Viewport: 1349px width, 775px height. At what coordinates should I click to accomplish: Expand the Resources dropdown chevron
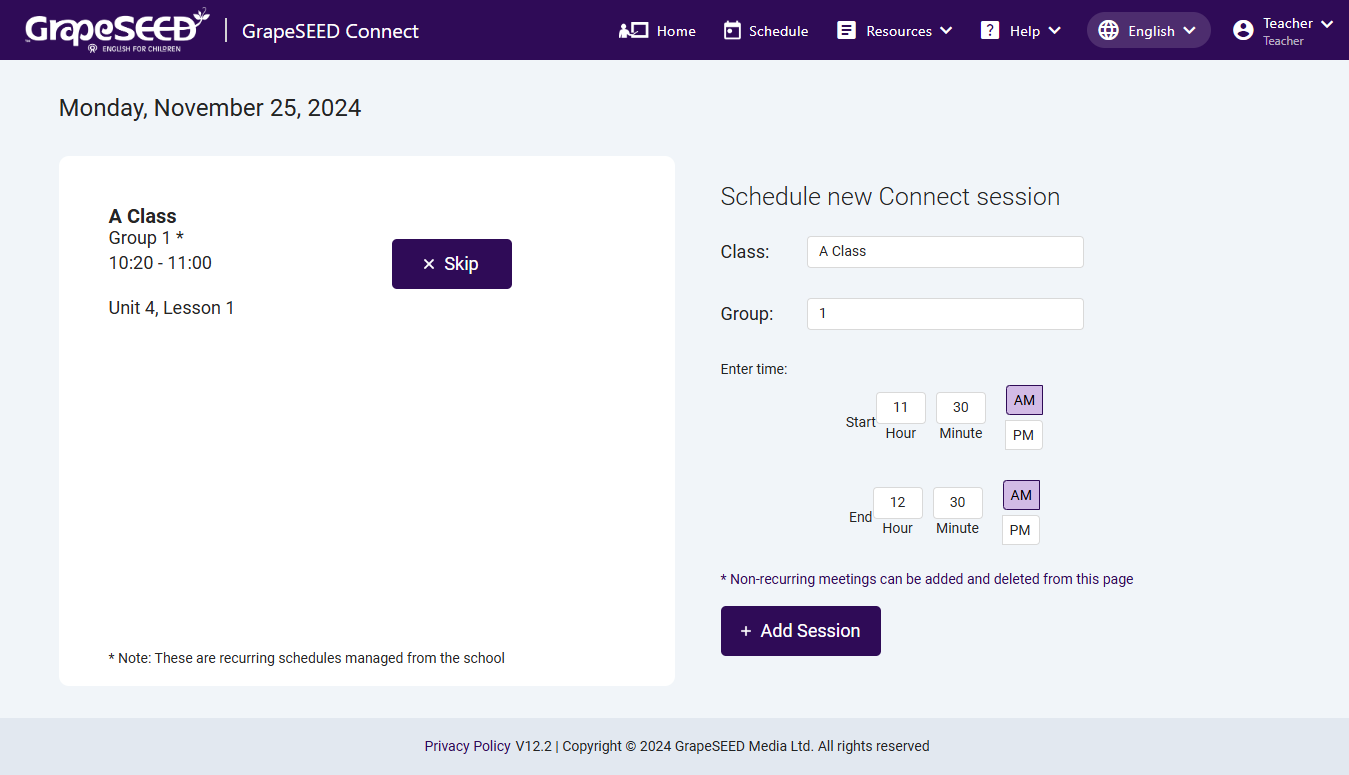tap(946, 31)
